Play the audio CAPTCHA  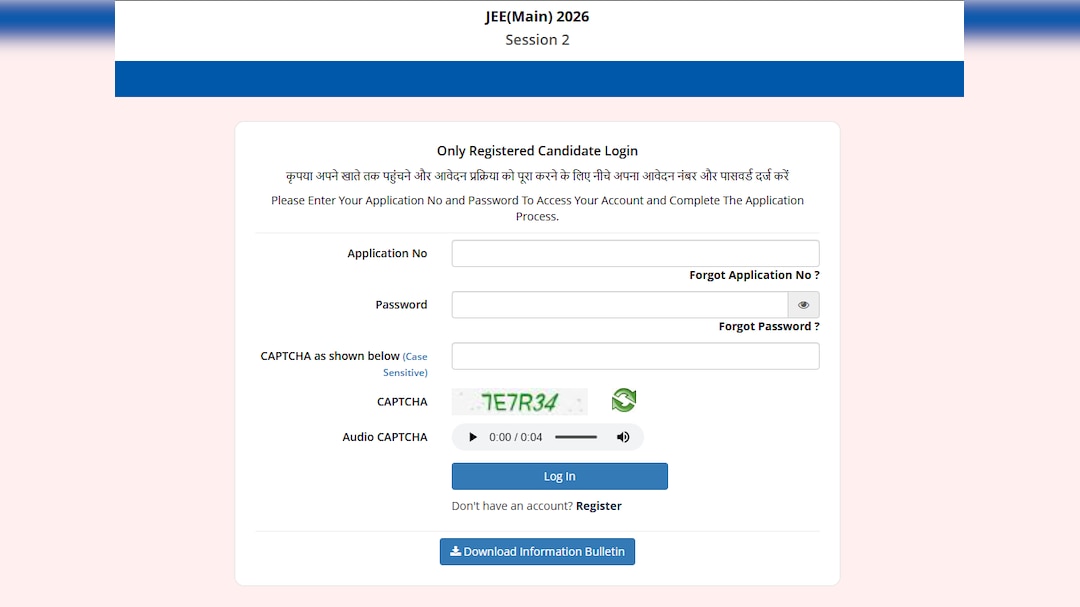473,437
